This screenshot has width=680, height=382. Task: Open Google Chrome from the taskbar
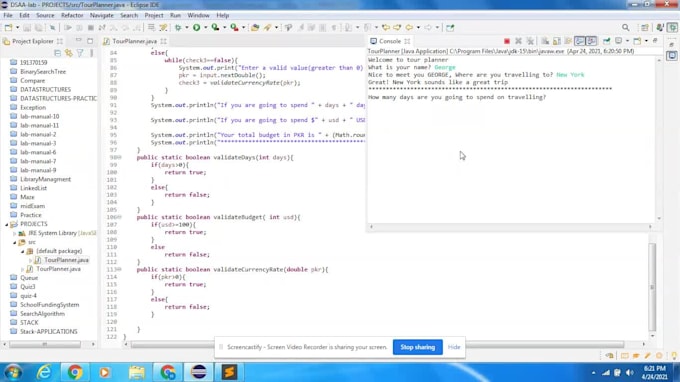[x=75, y=372]
